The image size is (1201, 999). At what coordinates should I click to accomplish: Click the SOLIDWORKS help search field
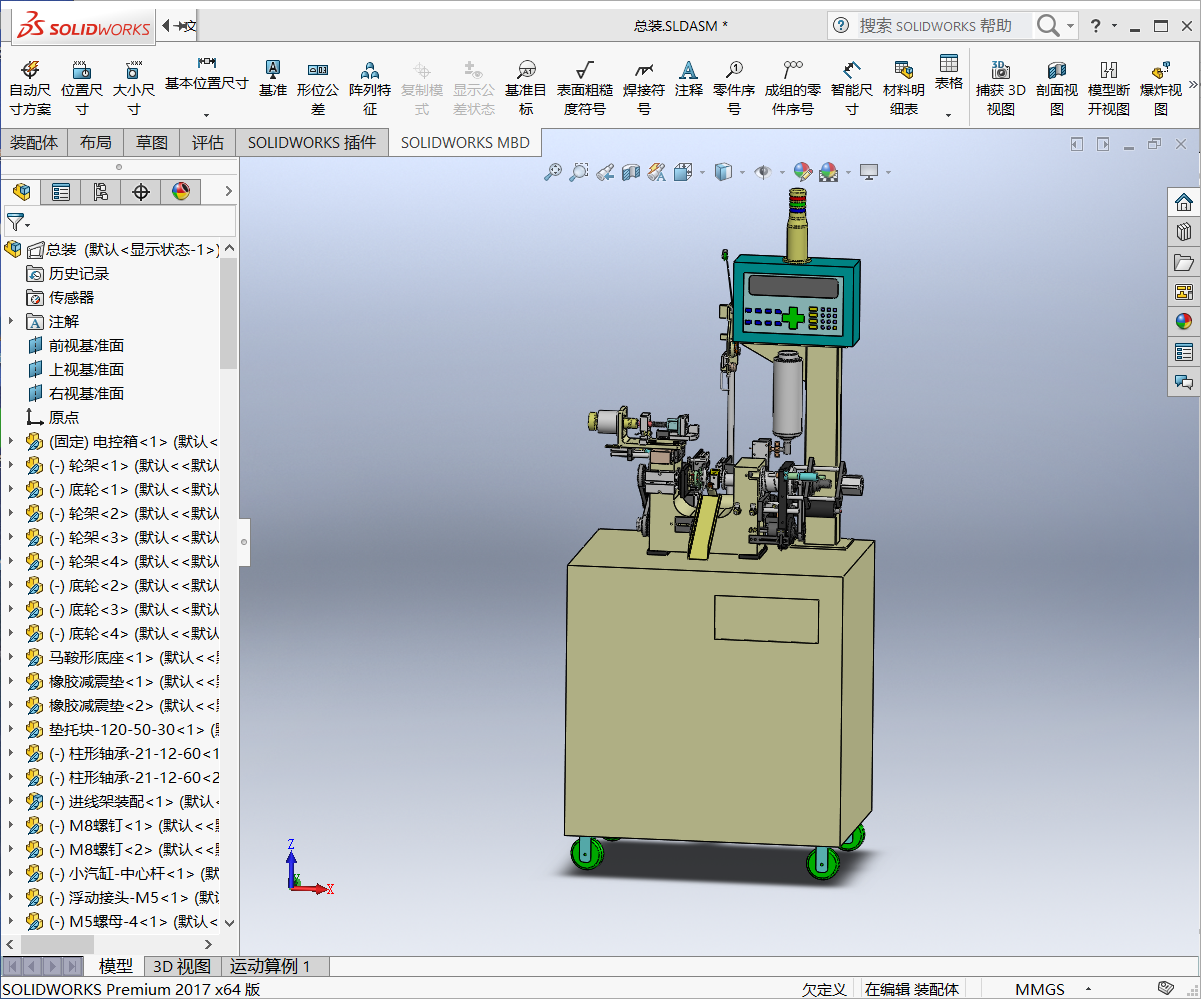934,25
